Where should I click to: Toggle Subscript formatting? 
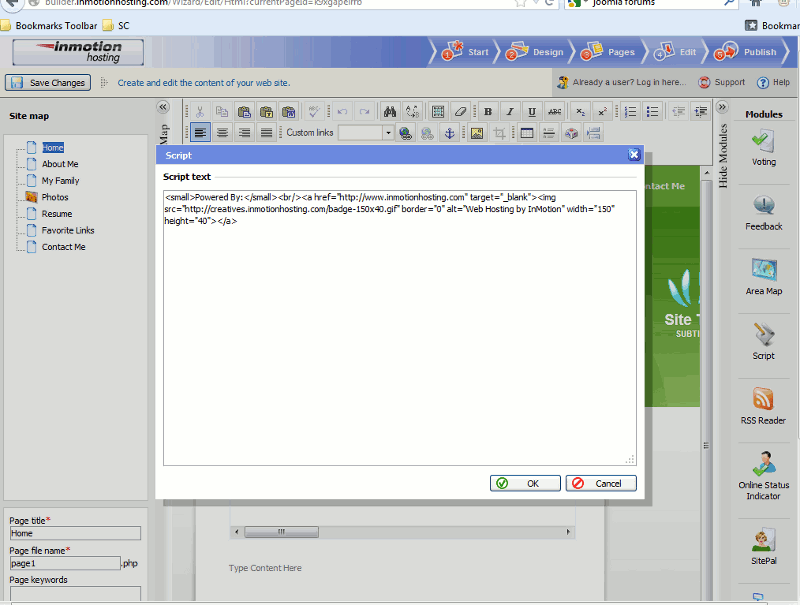coord(580,112)
